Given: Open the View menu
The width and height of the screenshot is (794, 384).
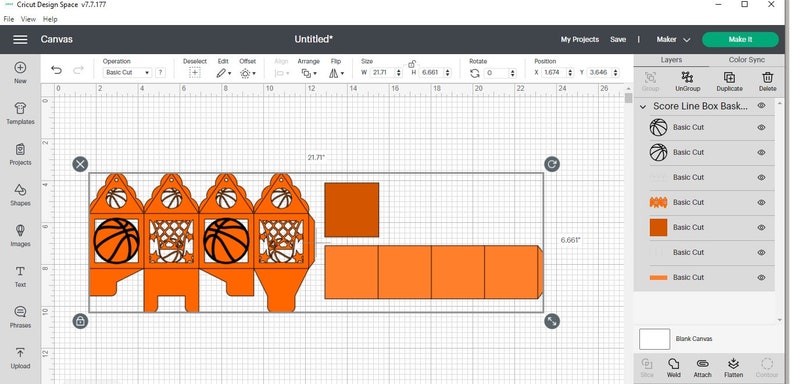Looking at the screenshot, I should [x=28, y=19].
